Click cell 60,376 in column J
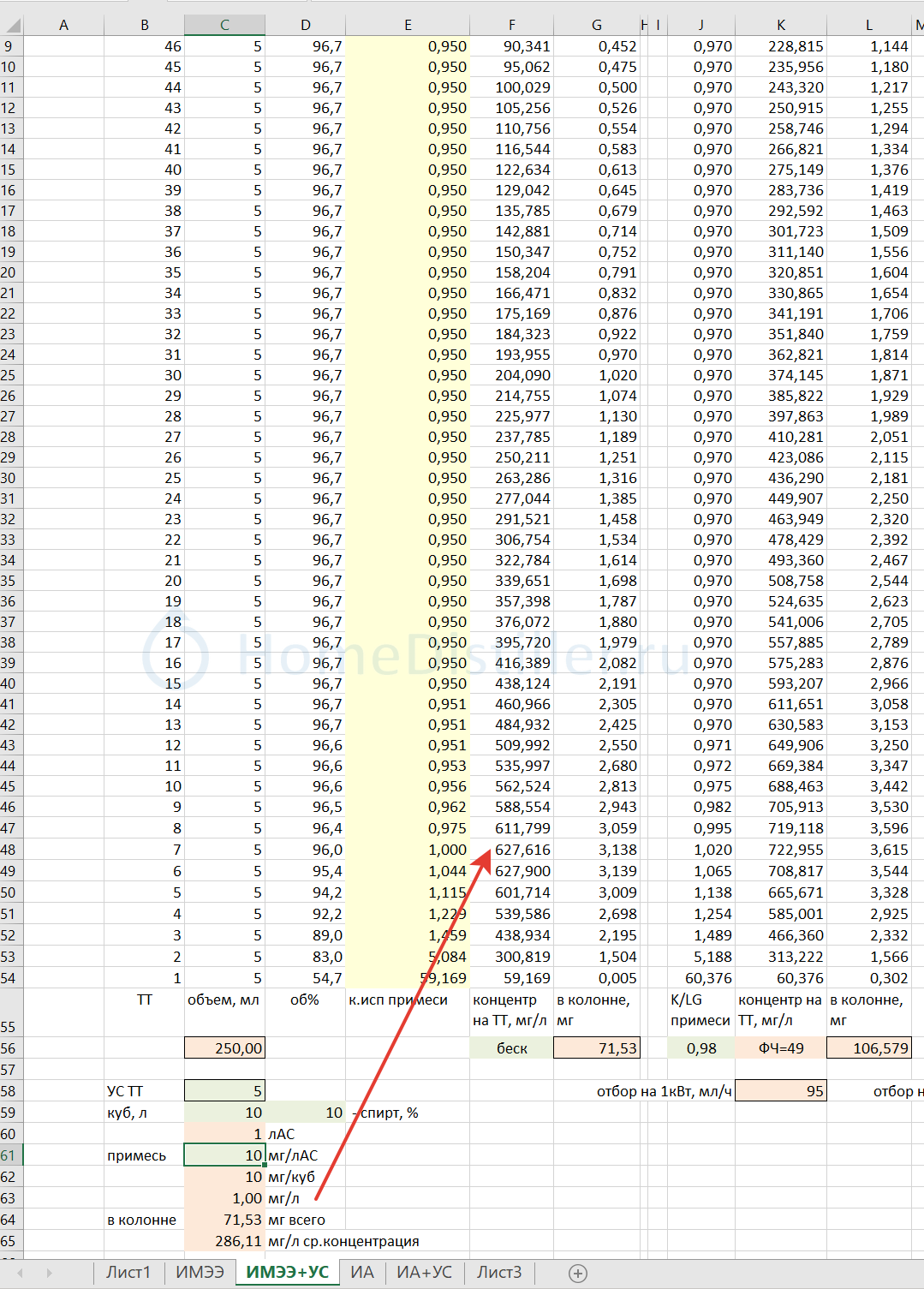Viewport: 924px width, 1289px height. point(700,978)
